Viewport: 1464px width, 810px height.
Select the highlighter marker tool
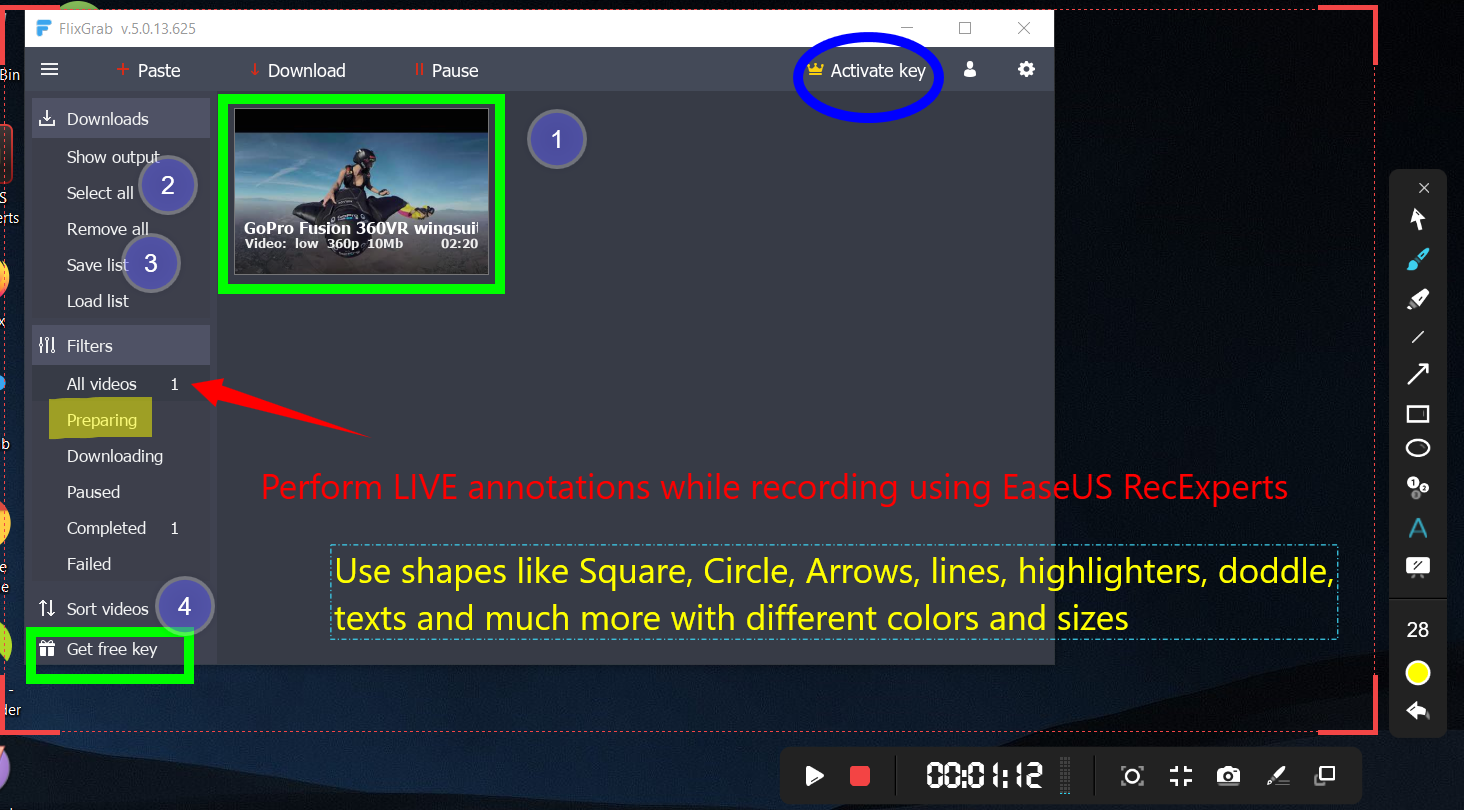point(1417,298)
